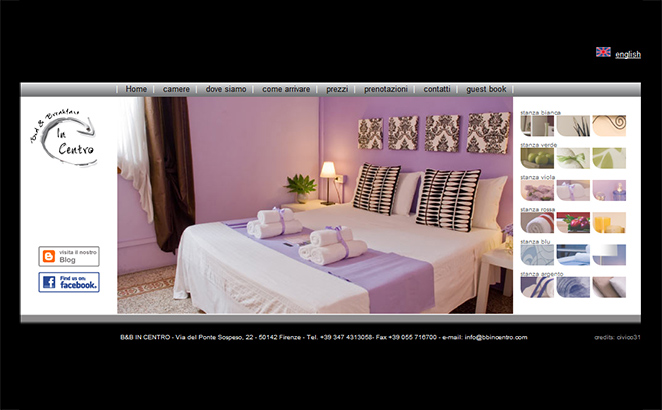Open the guest book page
The width and height of the screenshot is (662, 410).
coord(486,89)
